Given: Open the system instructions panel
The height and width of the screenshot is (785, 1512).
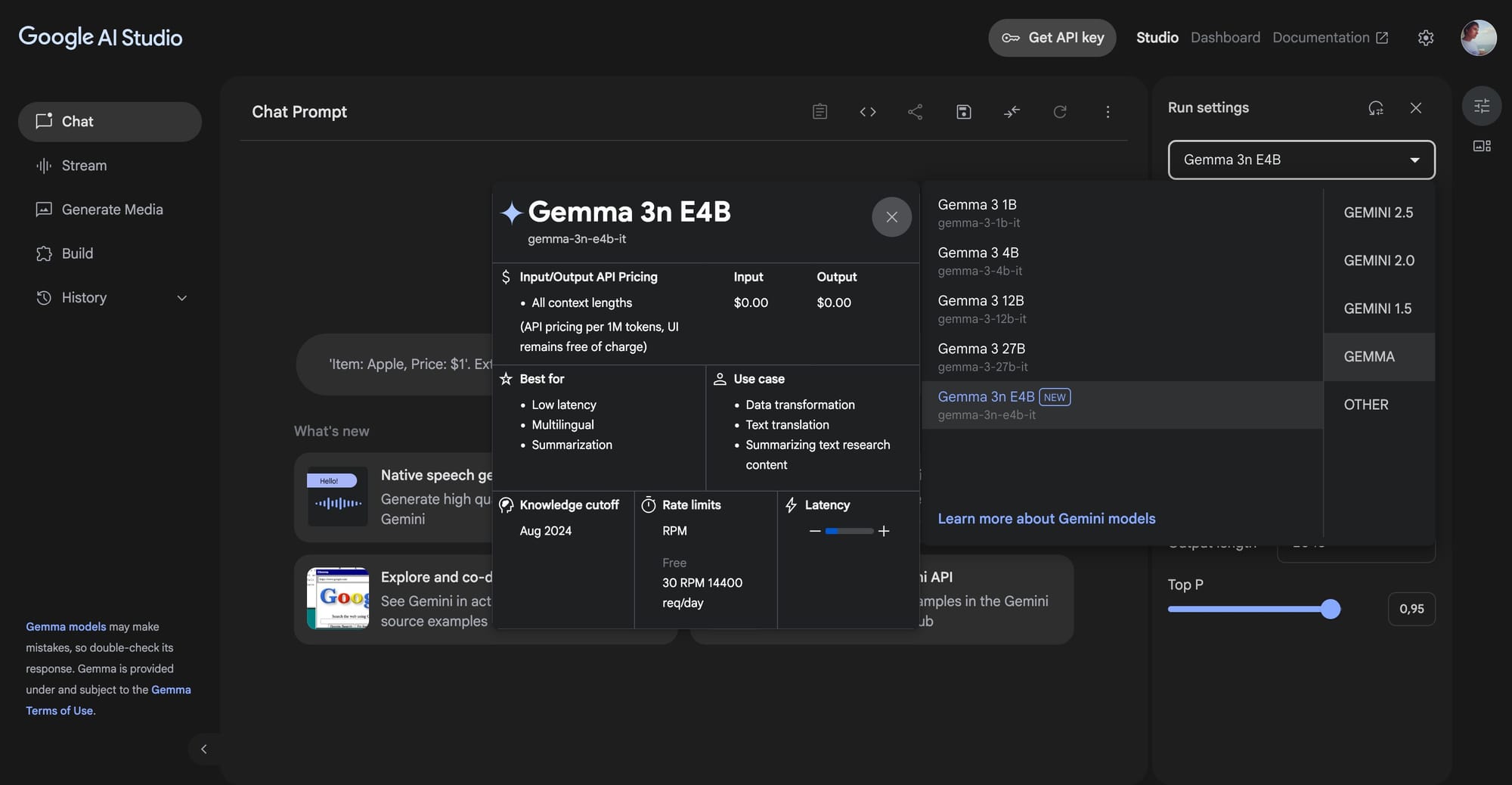Looking at the screenshot, I should (820, 111).
